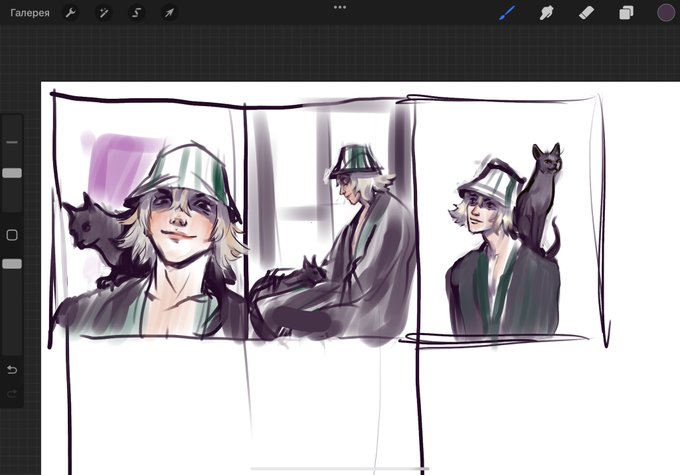Click the middle panel with seated figure
The height and width of the screenshot is (475, 680).
pos(330,220)
